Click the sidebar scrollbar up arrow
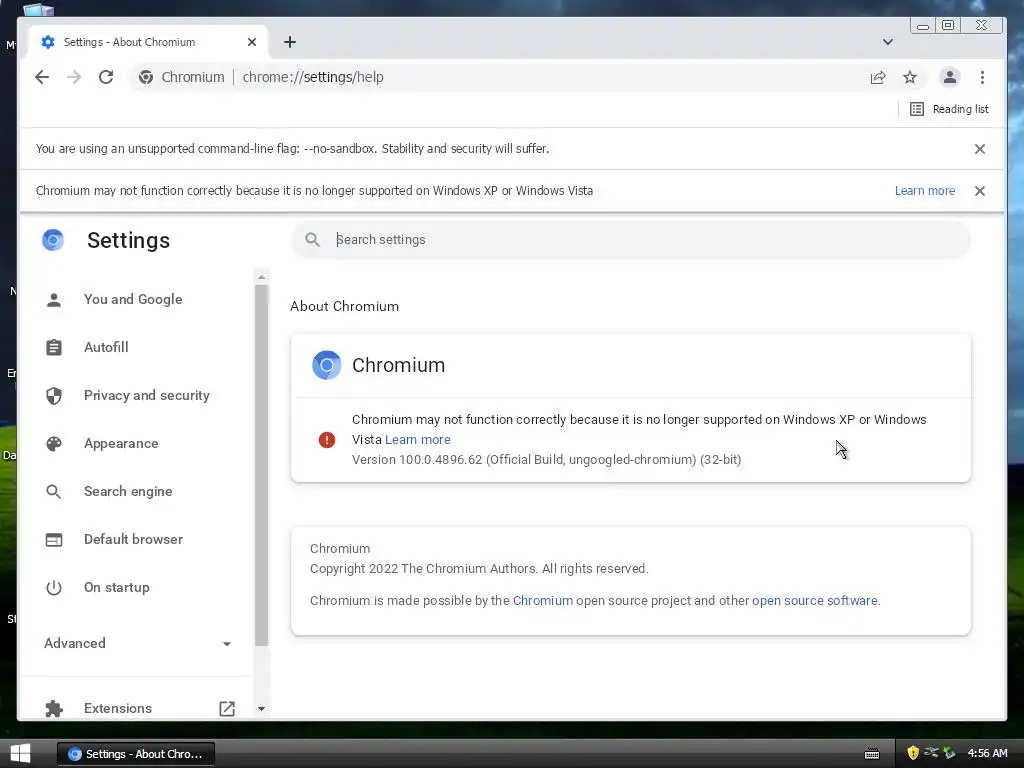Viewport: 1024px width, 768px height. [x=261, y=277]
